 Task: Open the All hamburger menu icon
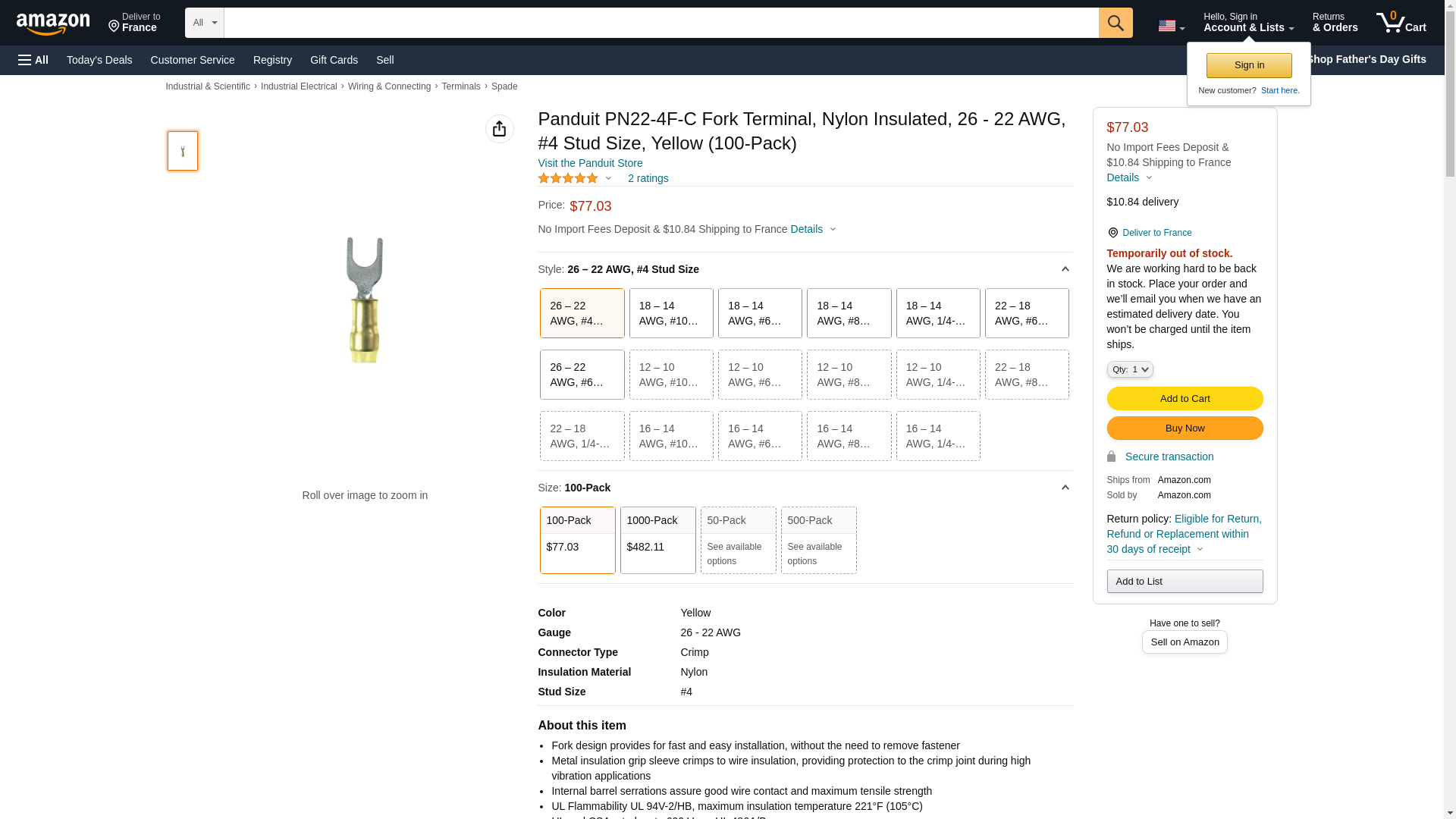(x=33, y=60)
